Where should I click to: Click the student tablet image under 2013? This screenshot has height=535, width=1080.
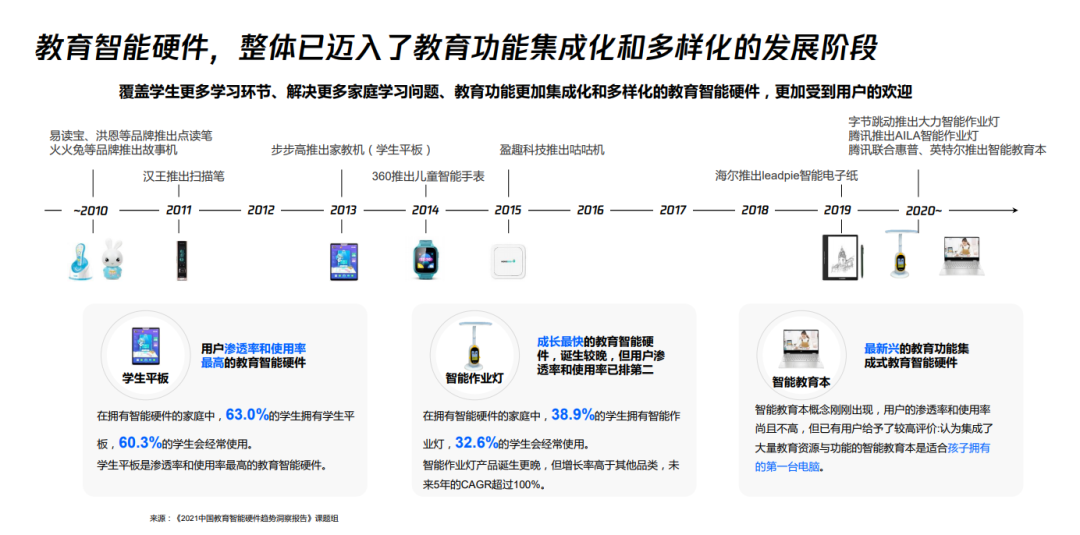point(344,261)
